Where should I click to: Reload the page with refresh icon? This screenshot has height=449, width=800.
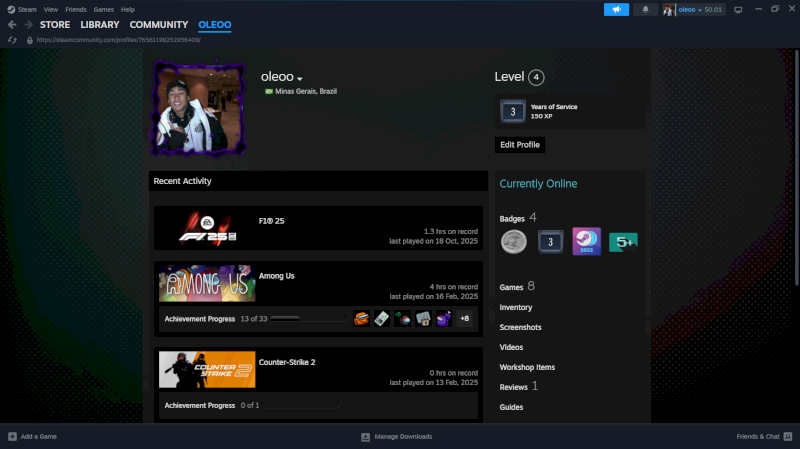coord(25,40)
